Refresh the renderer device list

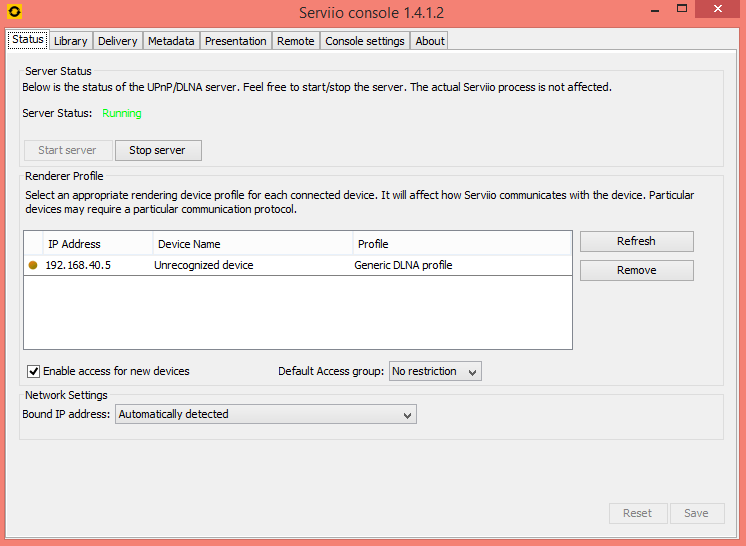click(636, 241)
